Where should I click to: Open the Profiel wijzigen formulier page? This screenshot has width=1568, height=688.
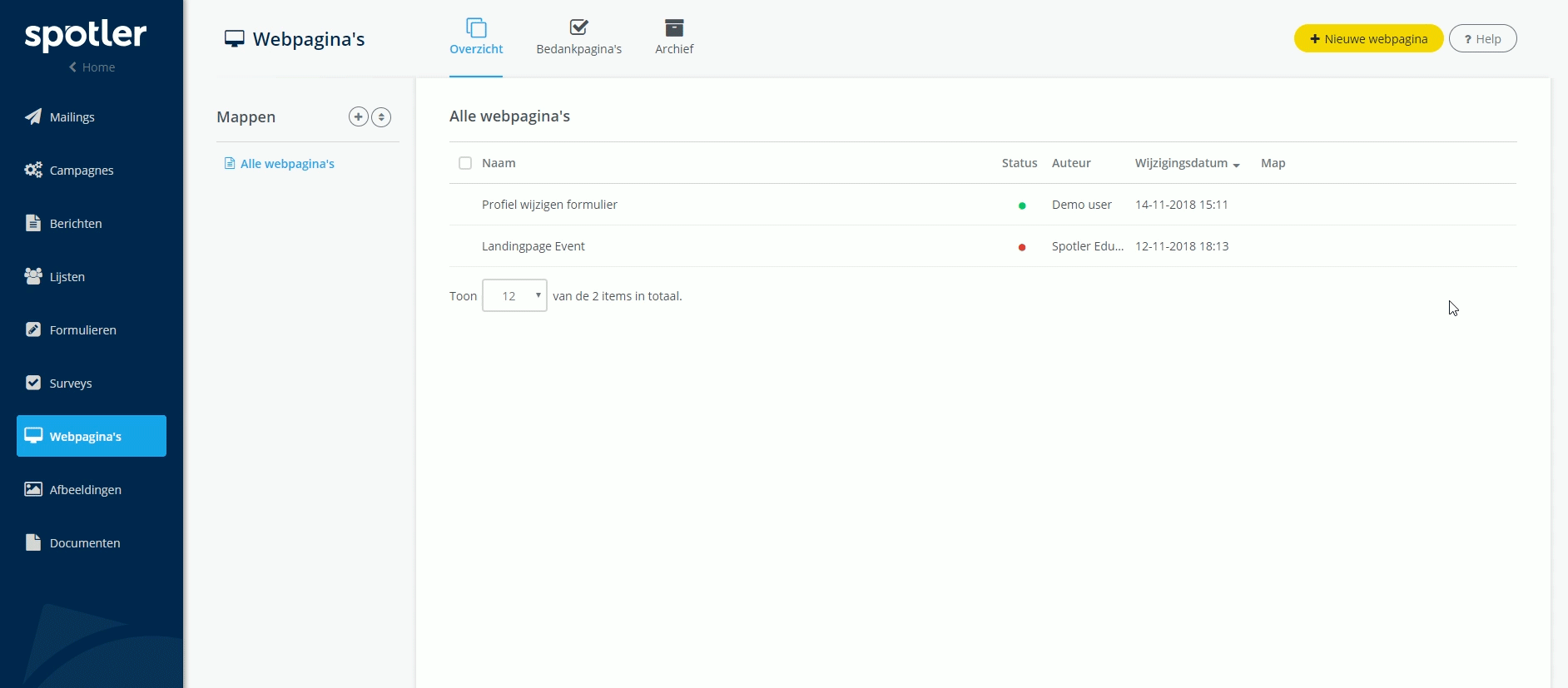[x=549, y=205]
